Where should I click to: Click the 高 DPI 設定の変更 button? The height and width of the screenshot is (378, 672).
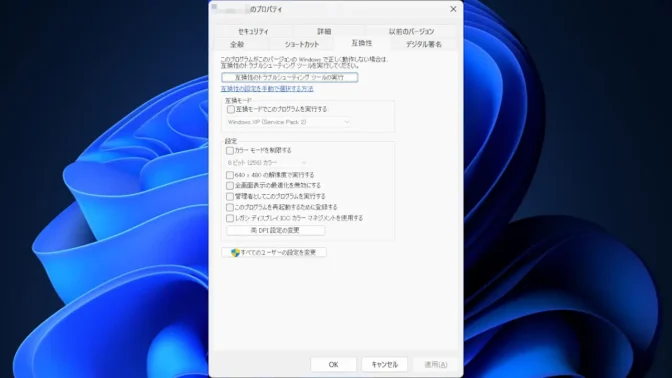(x=275, y=230)
